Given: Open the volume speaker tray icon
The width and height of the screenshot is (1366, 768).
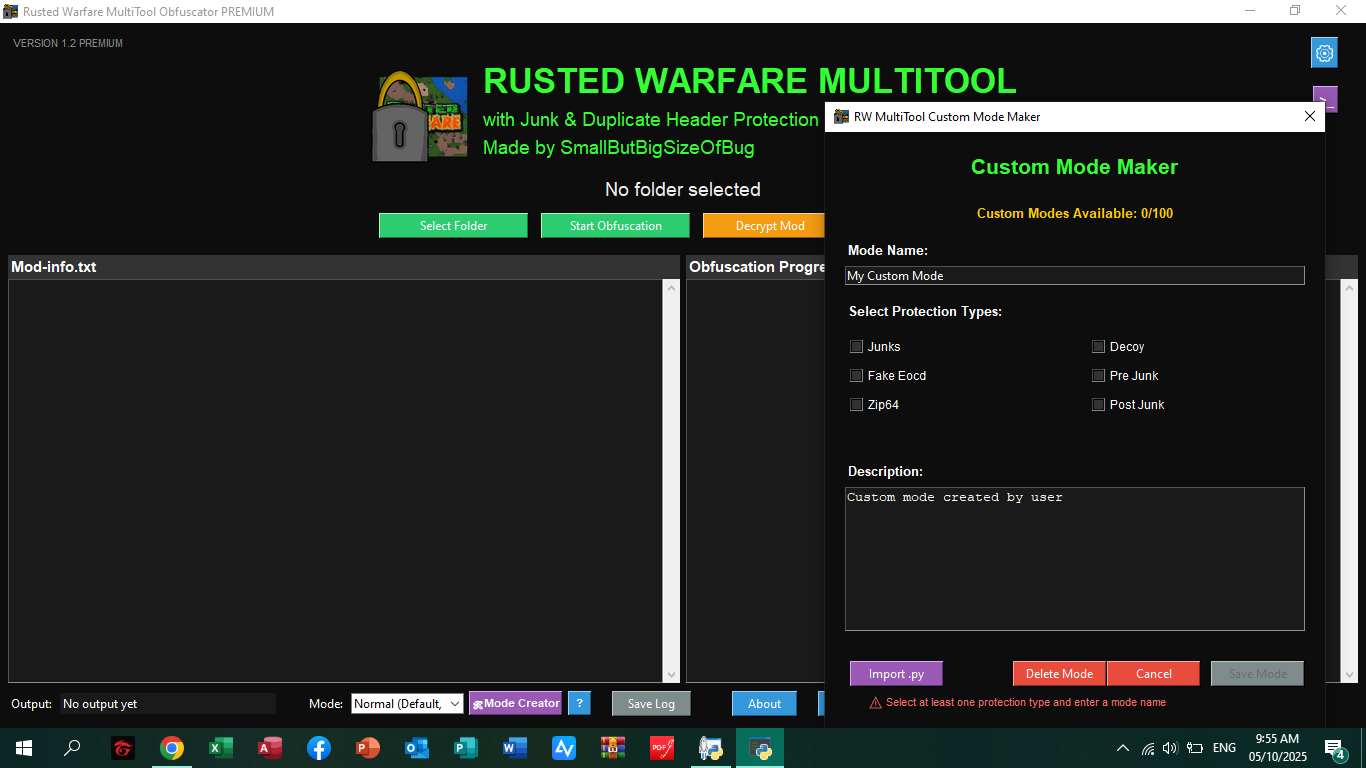Looking at the screenshot, I should tap(1171, 748).
